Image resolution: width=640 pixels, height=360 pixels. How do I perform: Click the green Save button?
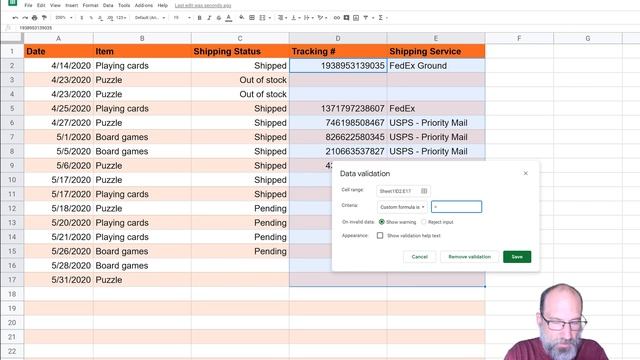click(517, 257)
